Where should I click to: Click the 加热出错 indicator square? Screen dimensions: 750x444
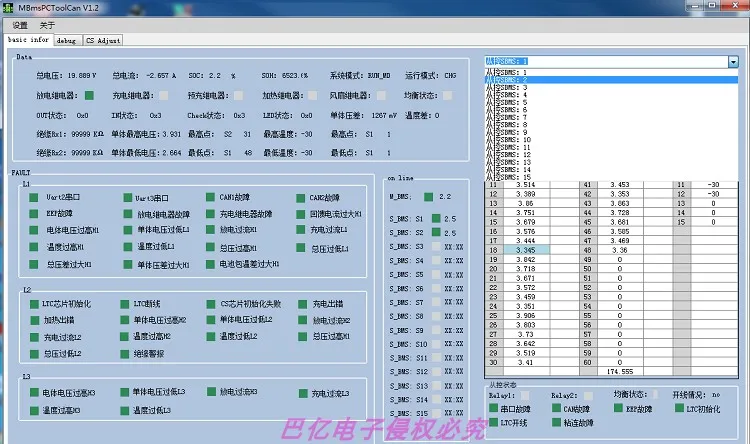point(34,321)
